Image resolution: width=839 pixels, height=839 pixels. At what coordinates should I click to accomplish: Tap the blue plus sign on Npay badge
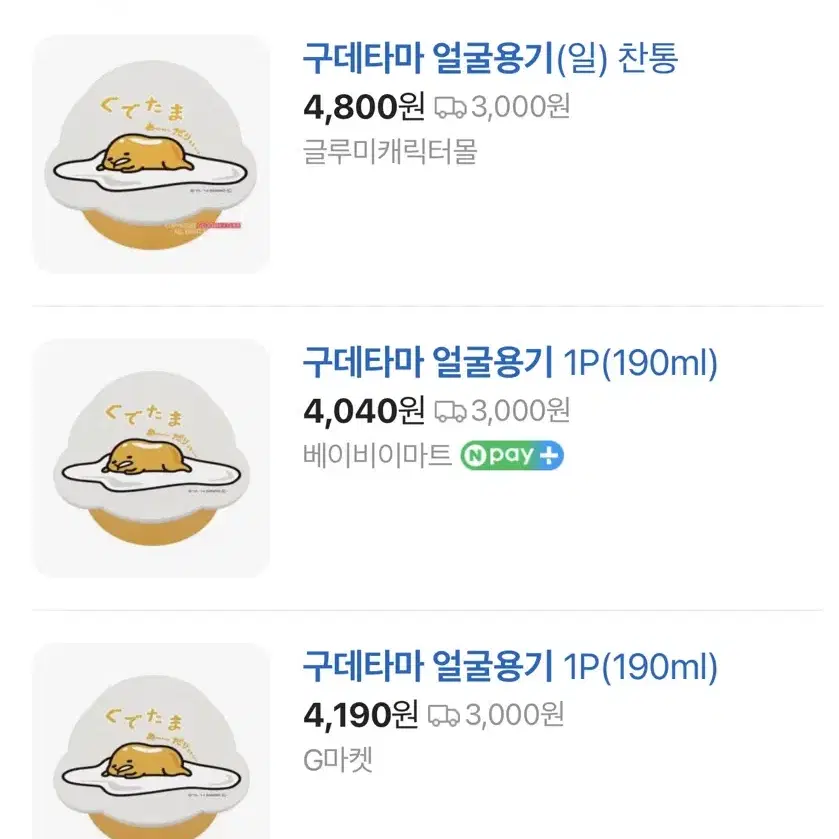(549, 455)
